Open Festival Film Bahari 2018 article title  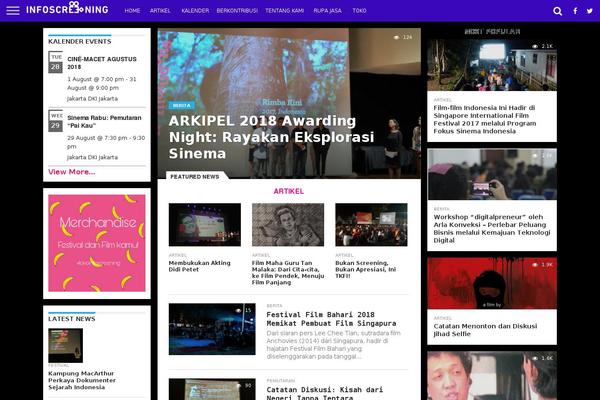[x=331, y=319]
